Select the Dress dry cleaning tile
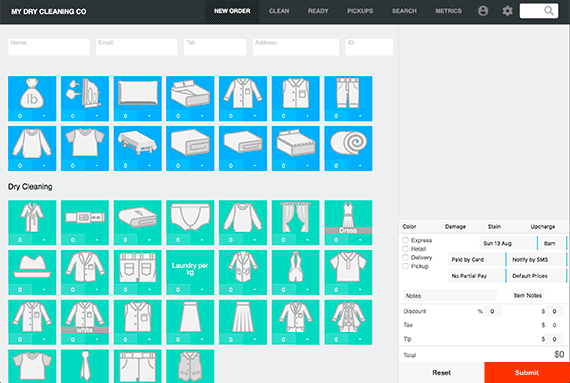This screenshot has width=570, height=383. (x=348, y=222)
